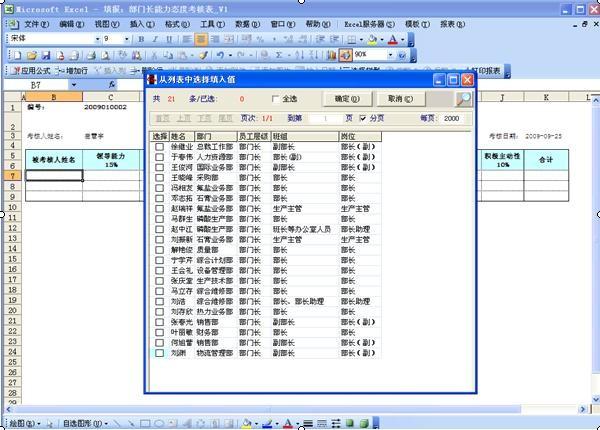Screen dimensions: 600x430
Task: Check the first row checkbox for 徐继业
Action: pyautogui.click(x=159, y=147)
